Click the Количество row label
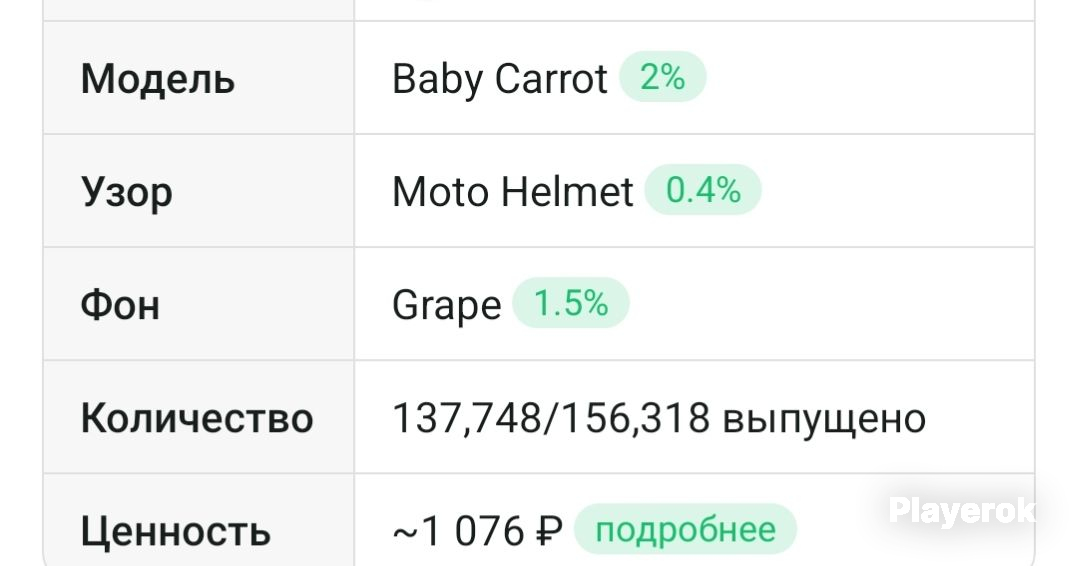Image resolution: width=1076 pixels, height=566 pixels. (x=197, y=418)
